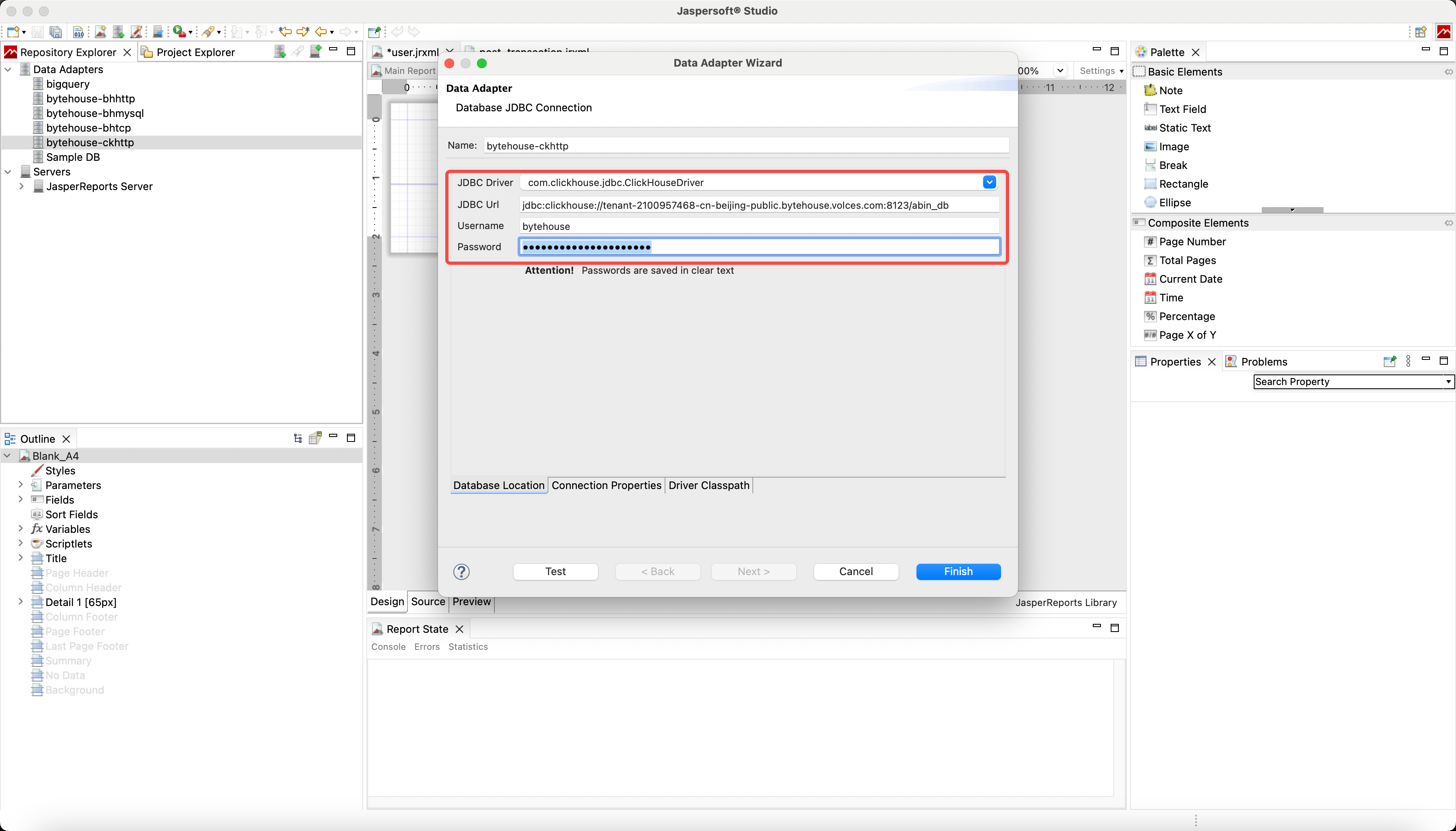
Task: Click the Back navigation yellow arrow
Action: point(321,31)
